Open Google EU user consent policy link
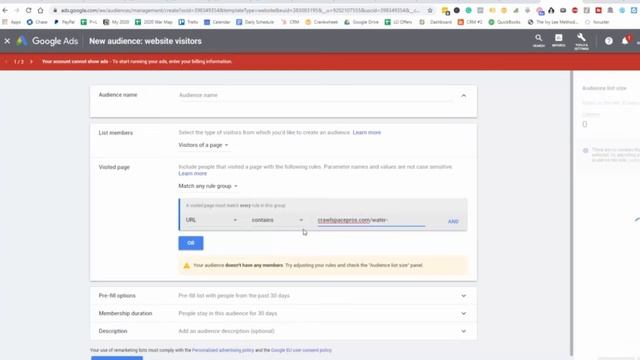The image size is (640, 360). point(301,350)
